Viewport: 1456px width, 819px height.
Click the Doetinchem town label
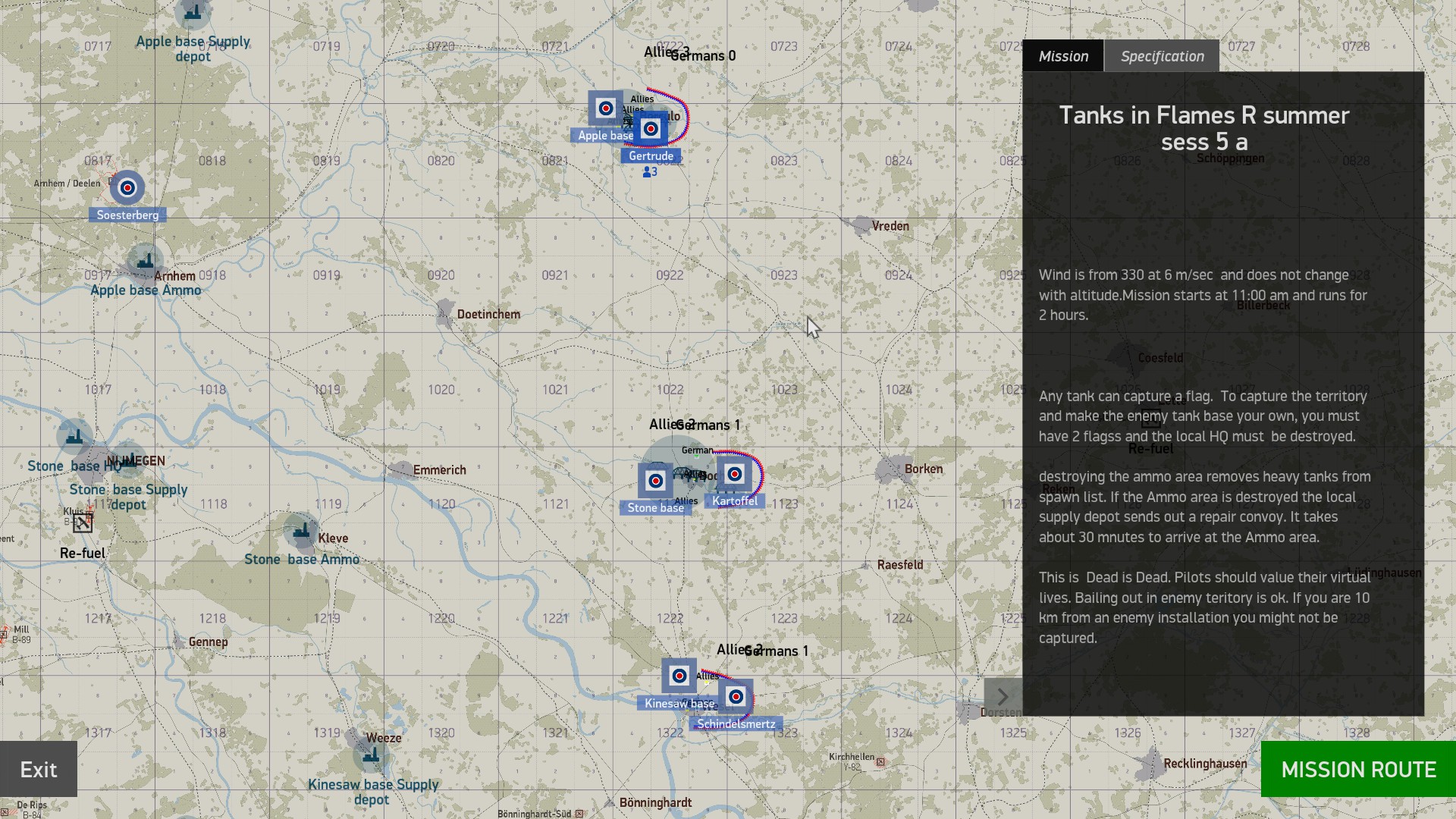[x=488, y=314]
